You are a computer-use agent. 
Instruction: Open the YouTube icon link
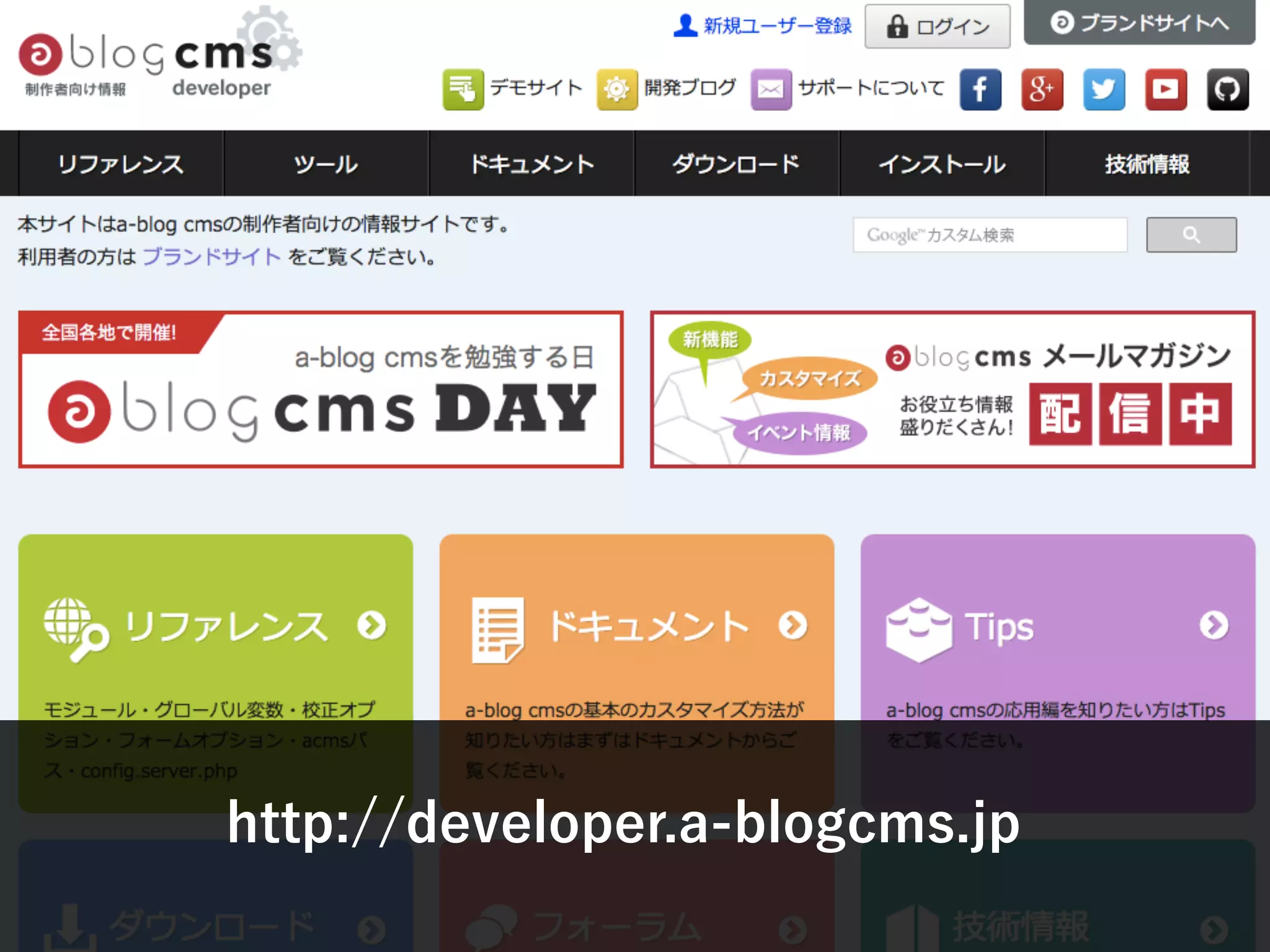1166,89
